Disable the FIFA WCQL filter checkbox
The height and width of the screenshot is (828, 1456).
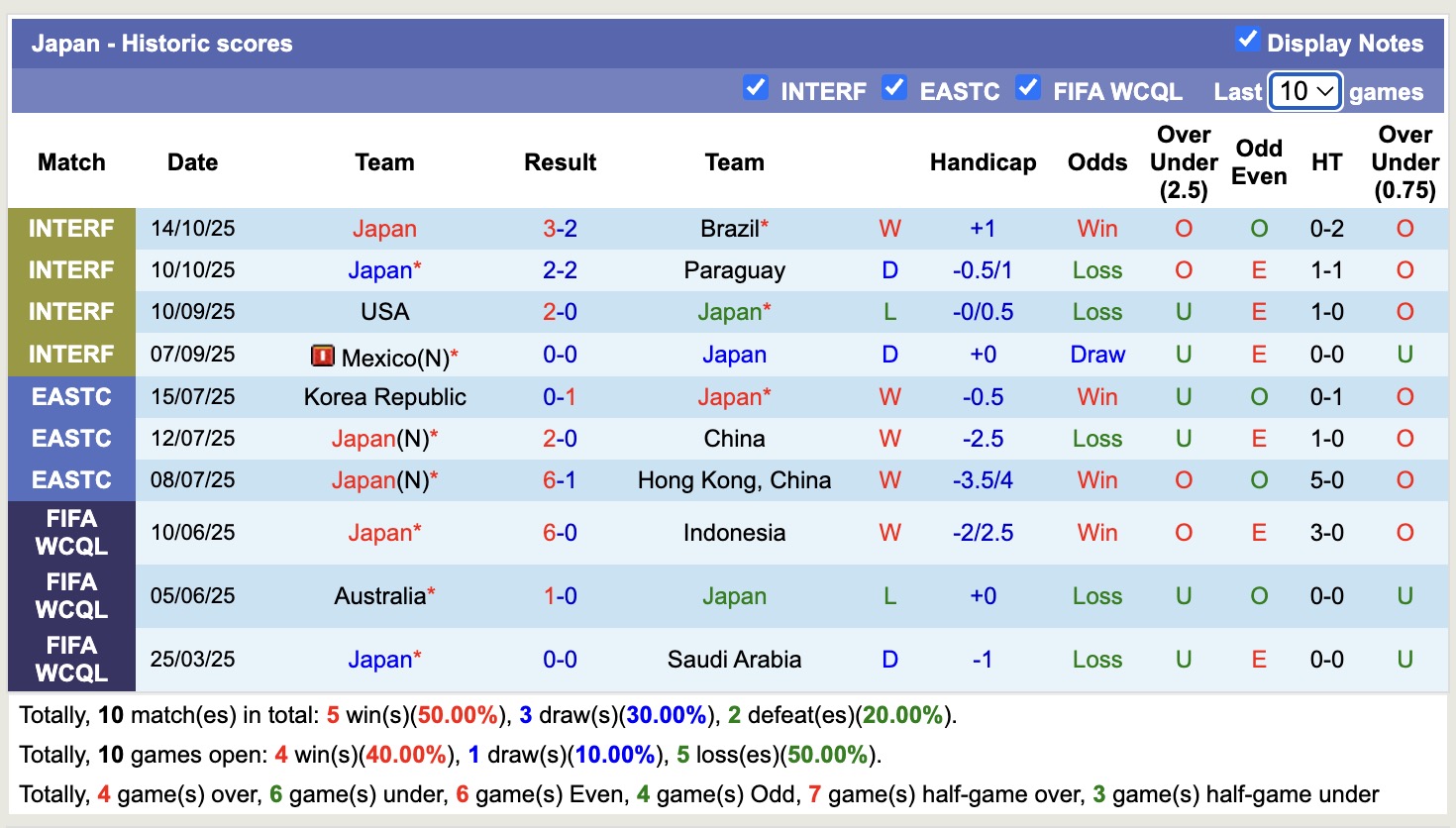click(x=1028, y=88)
